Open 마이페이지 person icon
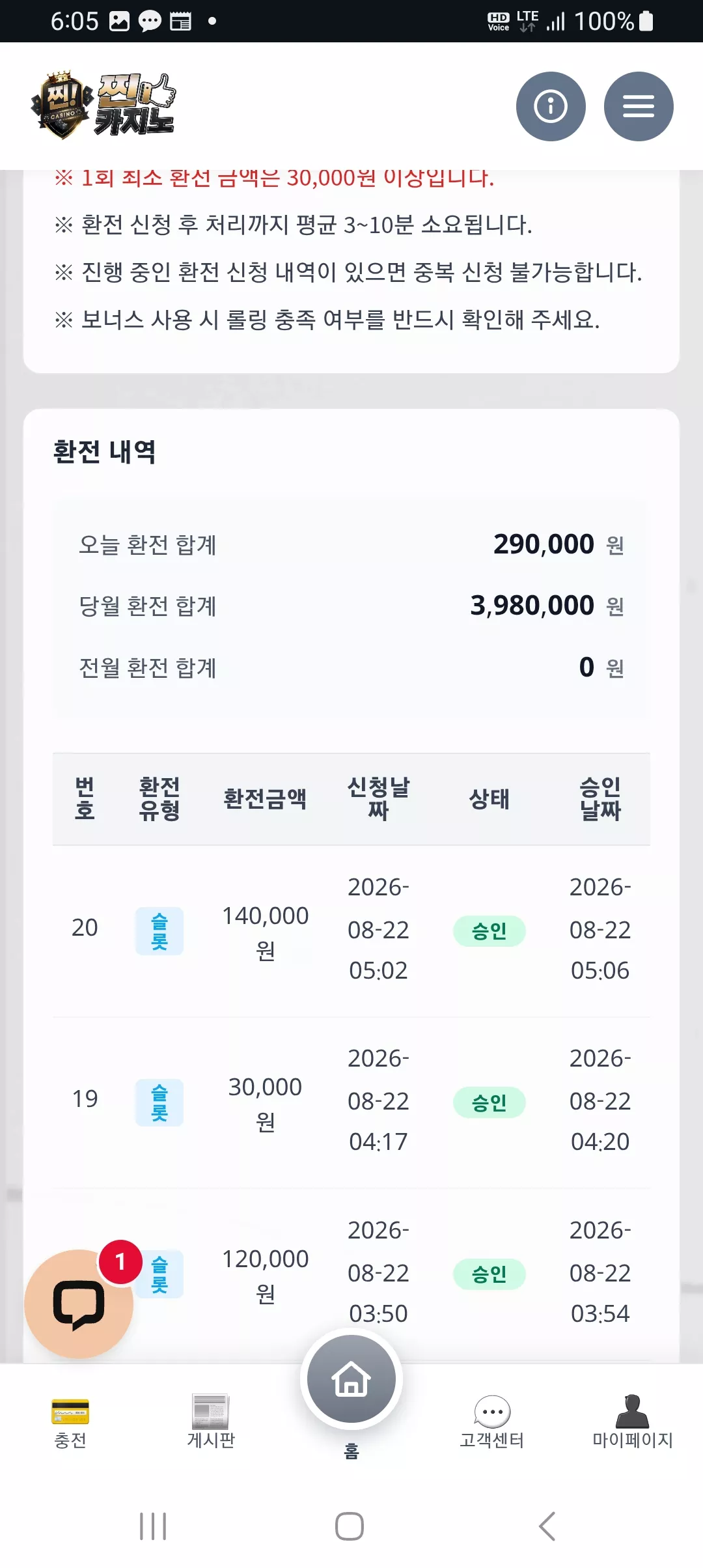 tap(633, 1422)
